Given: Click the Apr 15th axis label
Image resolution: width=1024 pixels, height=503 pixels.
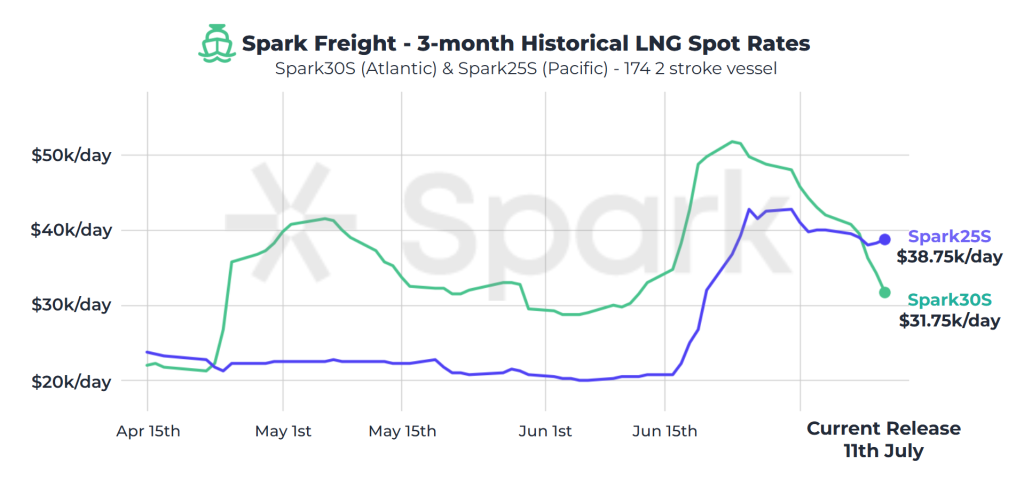Looking at the screenshot, I should click(x=148, y=432).
